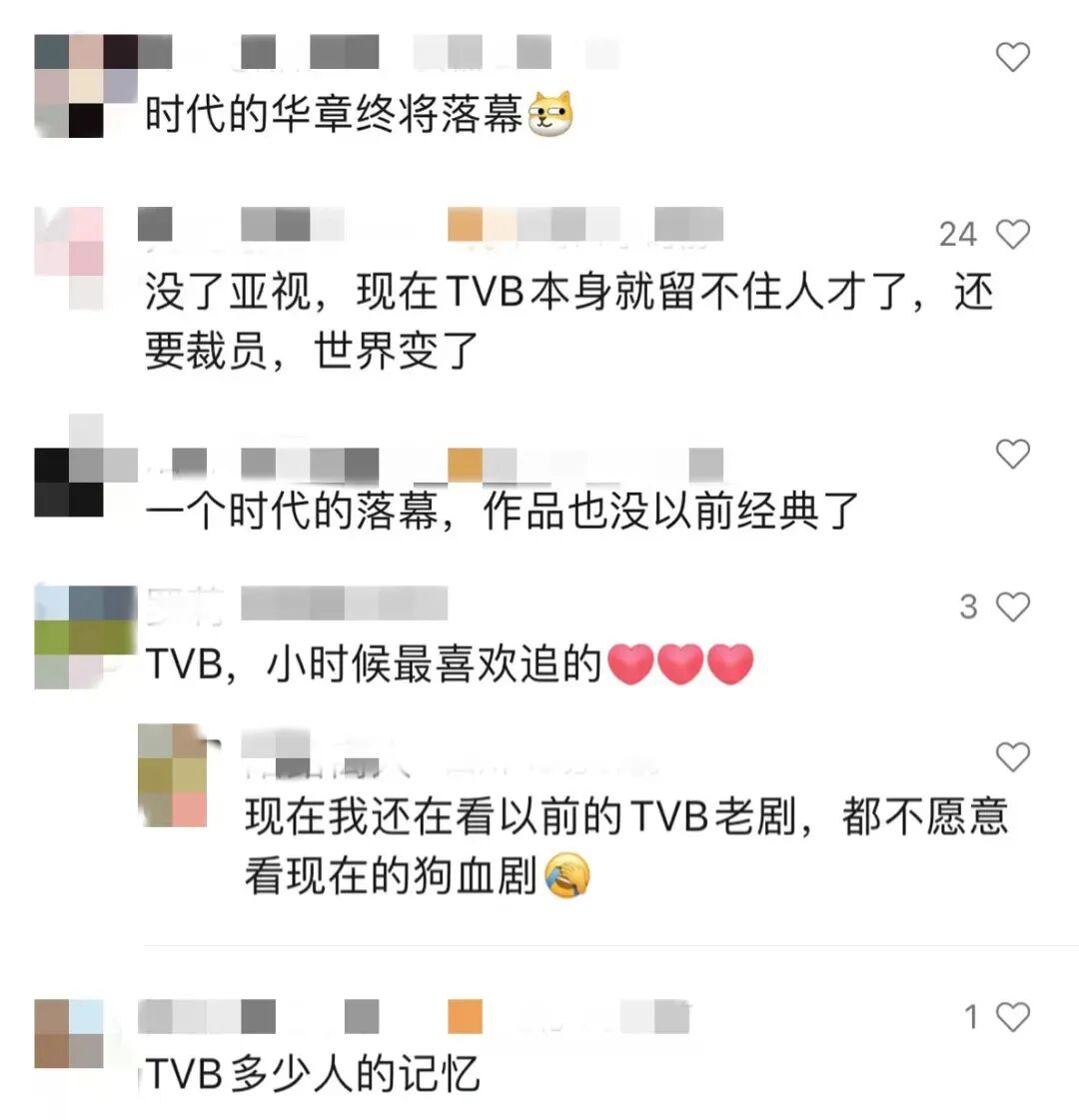
Task: Tap the doge emoji after '落幕'
Action: click(550, 114)
